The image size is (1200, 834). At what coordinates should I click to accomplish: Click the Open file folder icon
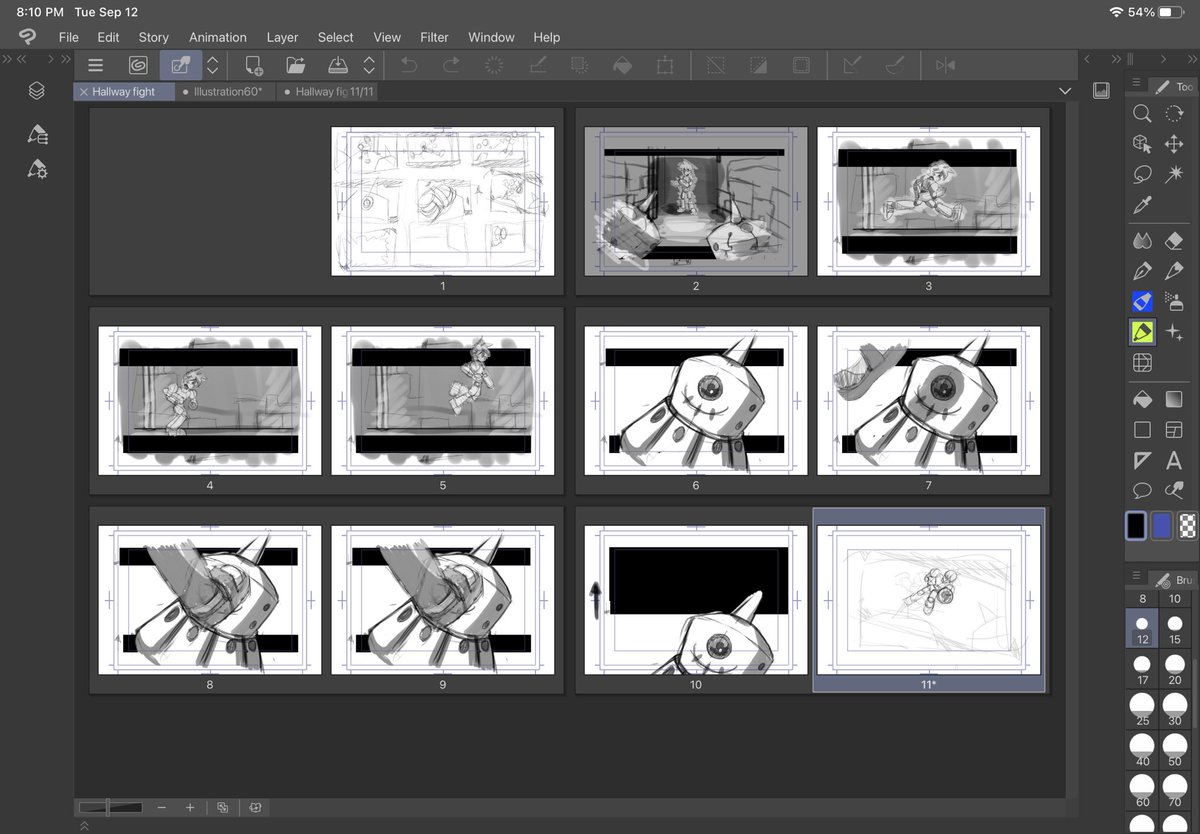pyautogui.click(x=295, y=65)
